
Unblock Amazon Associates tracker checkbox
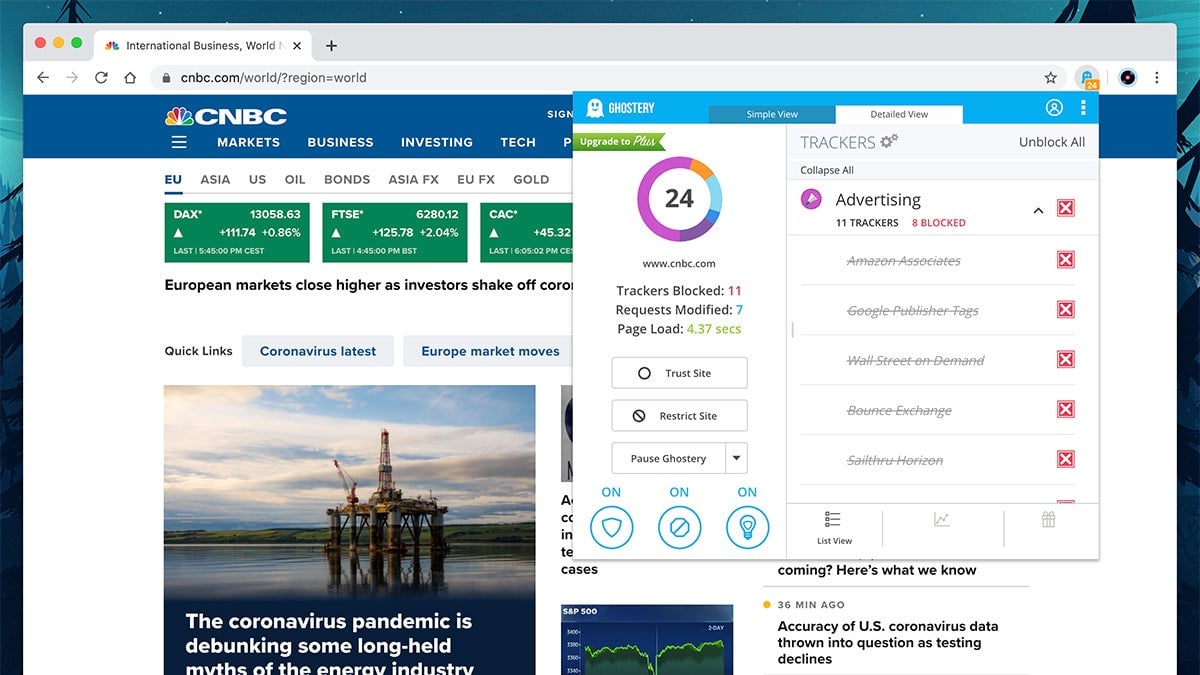(1065, 260)
